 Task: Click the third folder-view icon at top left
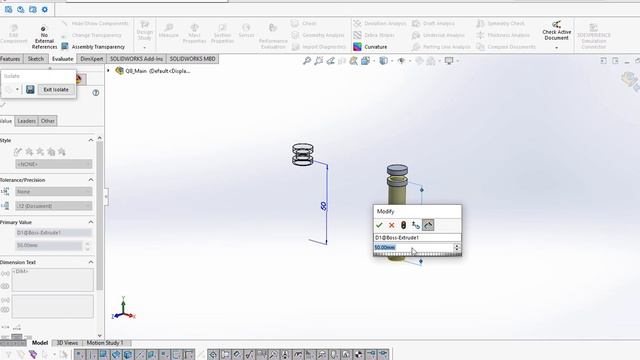[33, 9]
